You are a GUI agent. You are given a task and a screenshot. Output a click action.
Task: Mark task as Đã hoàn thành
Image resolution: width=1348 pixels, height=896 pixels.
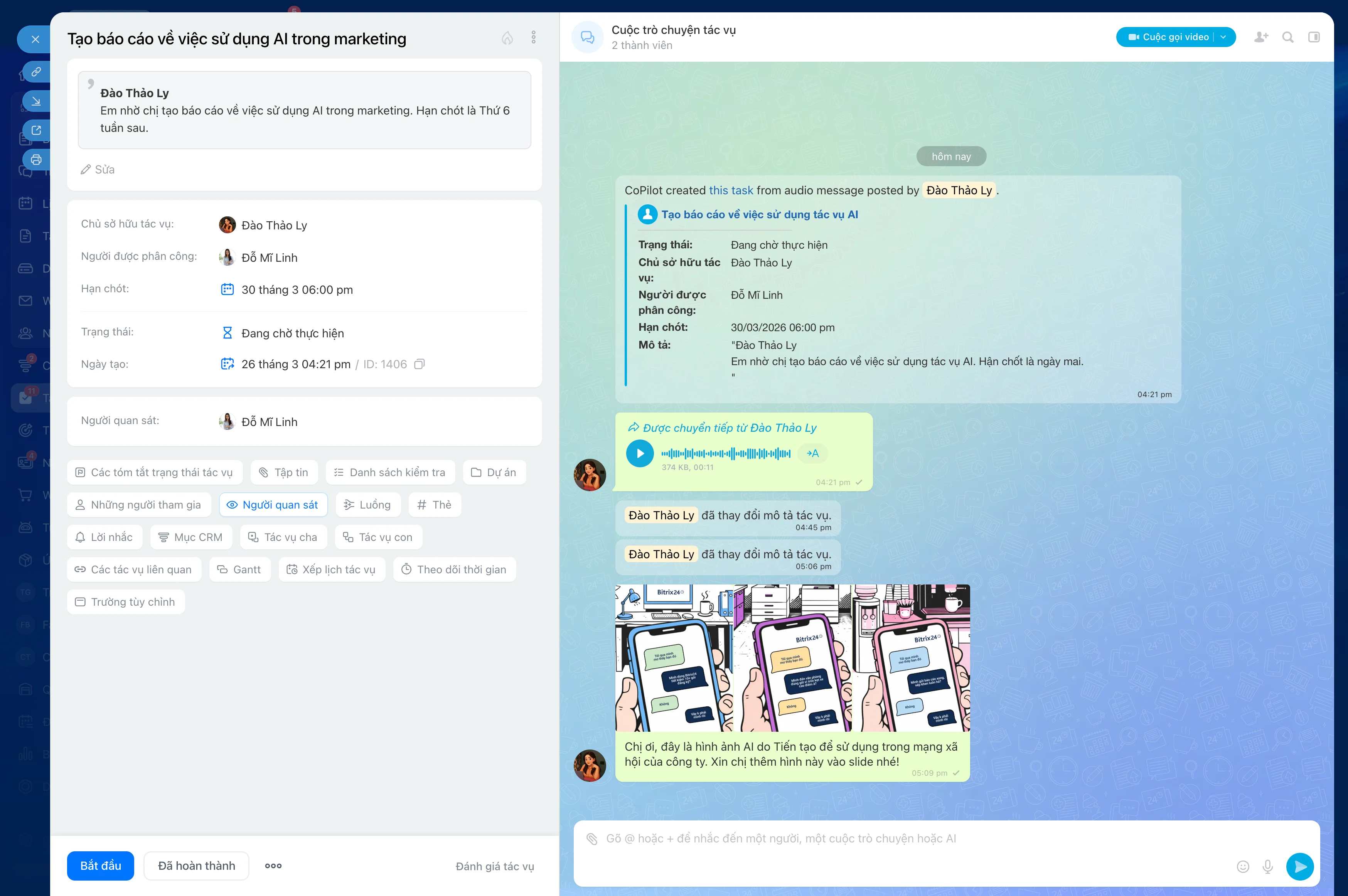point(197,866)
